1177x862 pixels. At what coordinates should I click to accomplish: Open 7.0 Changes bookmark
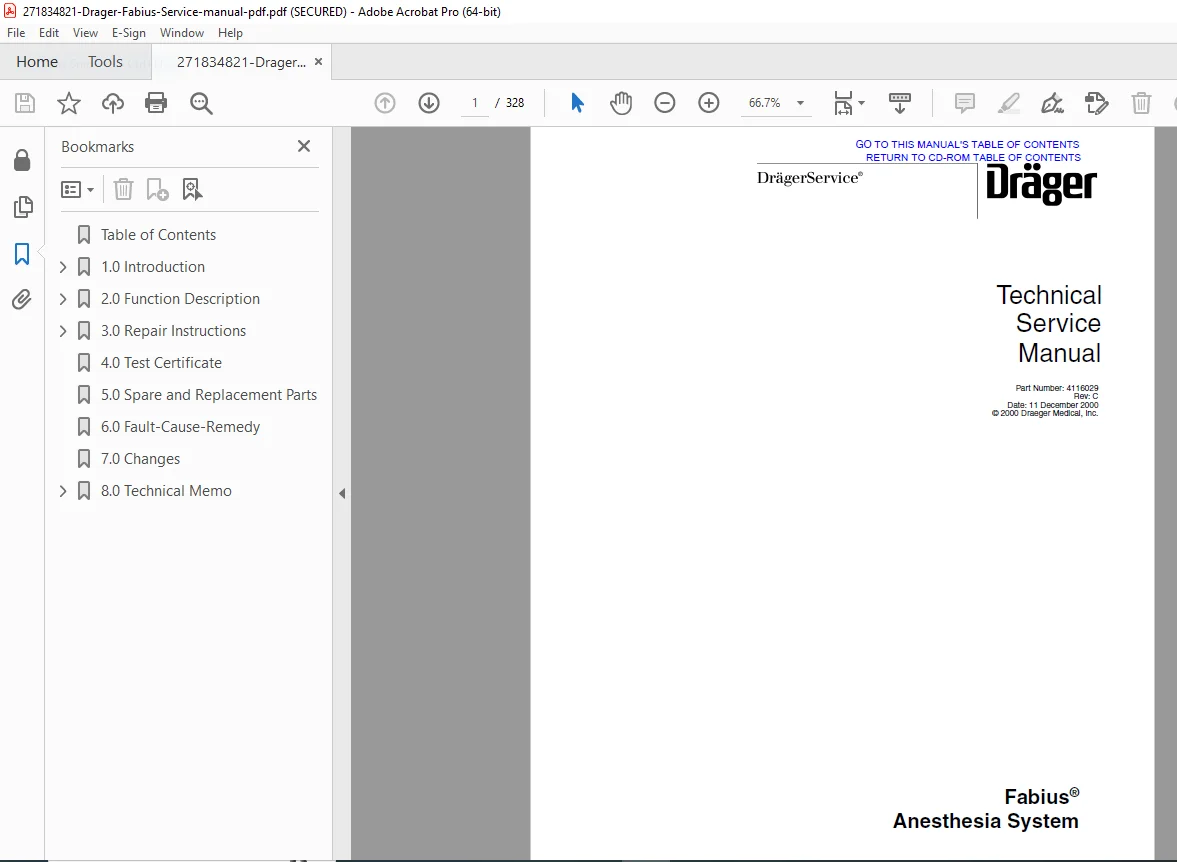point(140,459)
